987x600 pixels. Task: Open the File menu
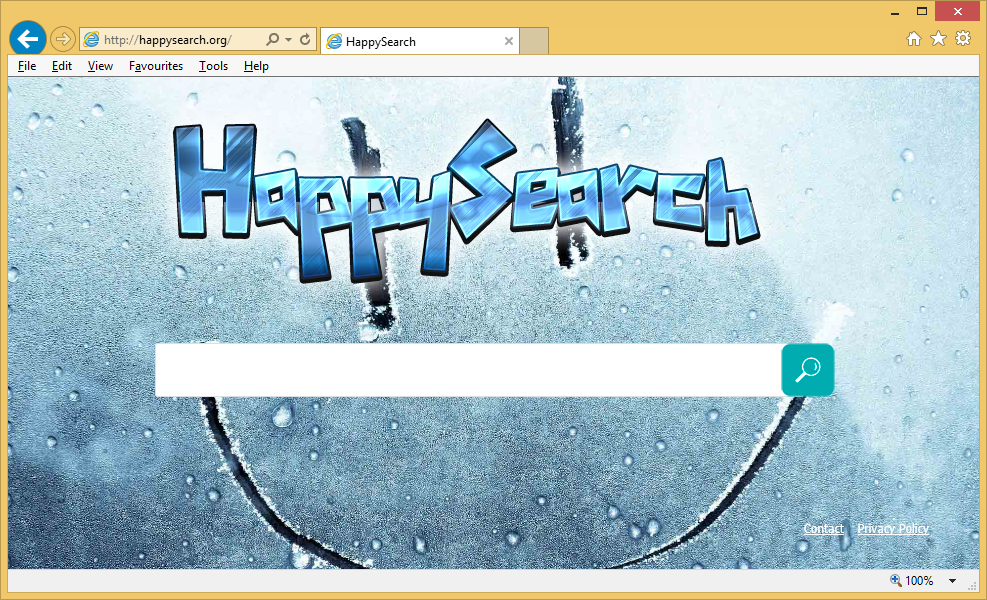(x=27, y=66)
